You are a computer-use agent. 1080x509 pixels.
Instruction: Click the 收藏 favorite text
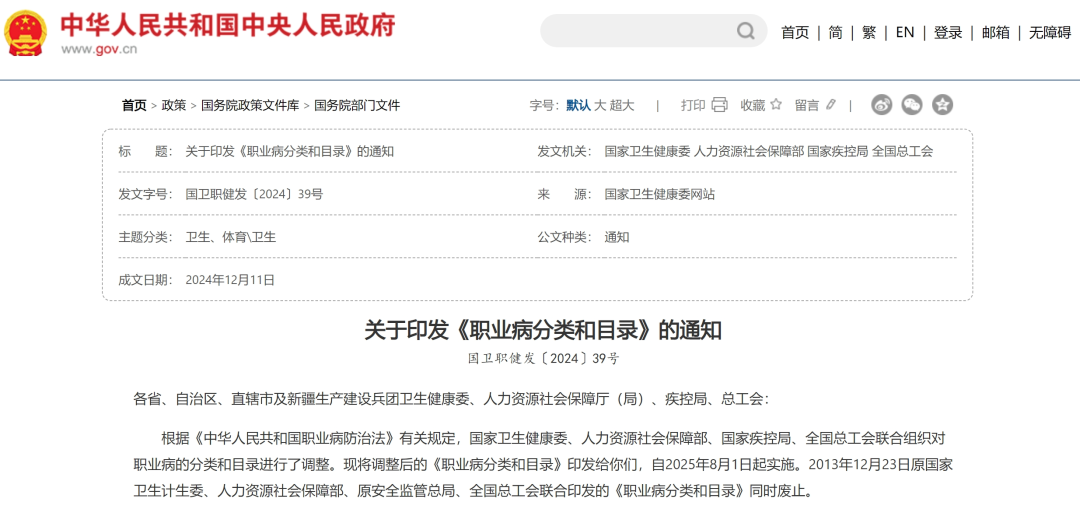[x=753, y=105]
